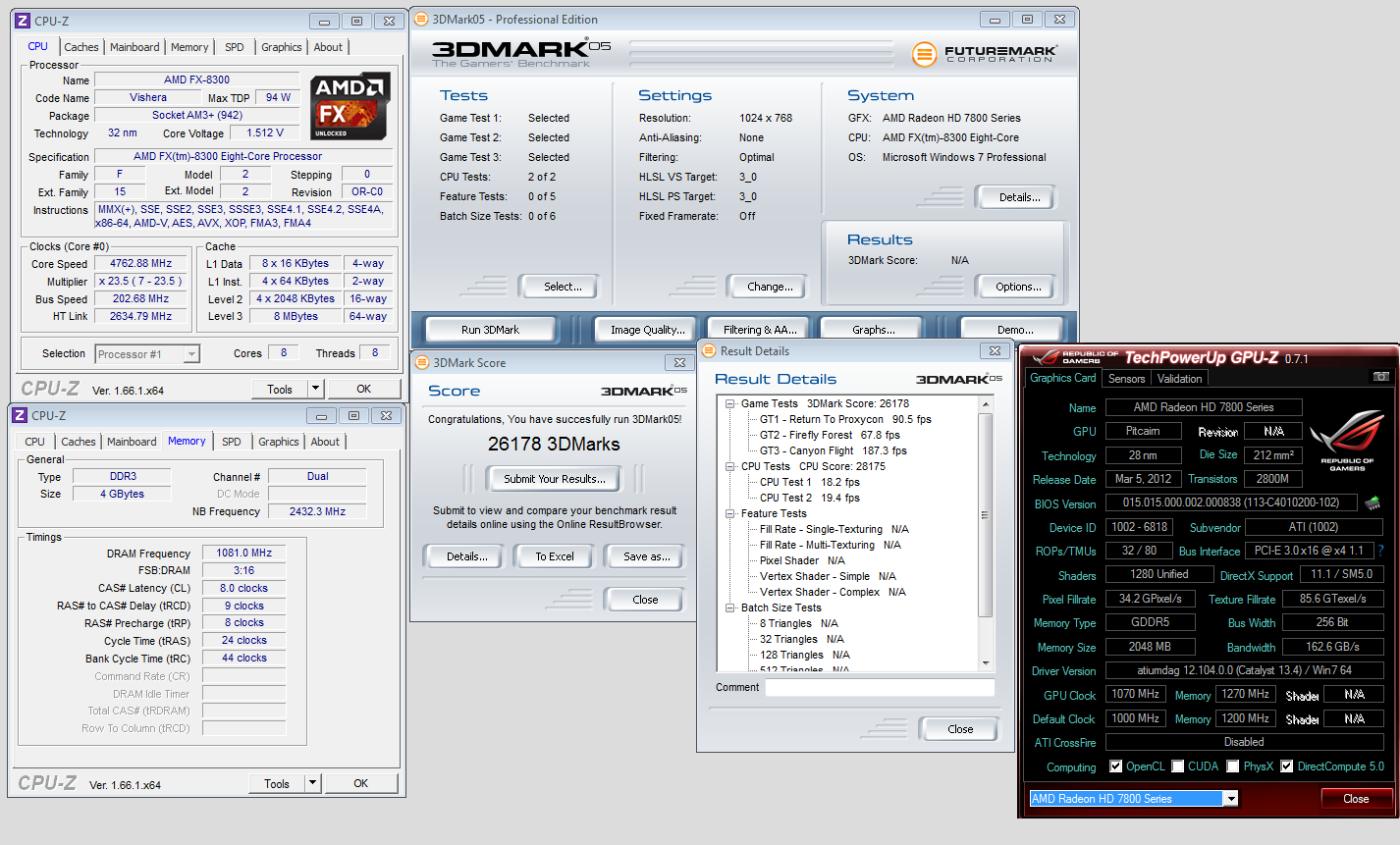Open Tools dropdown arrow in Memory window
The width and height of the screenshot is (1400, 845).
click(312, 783)
